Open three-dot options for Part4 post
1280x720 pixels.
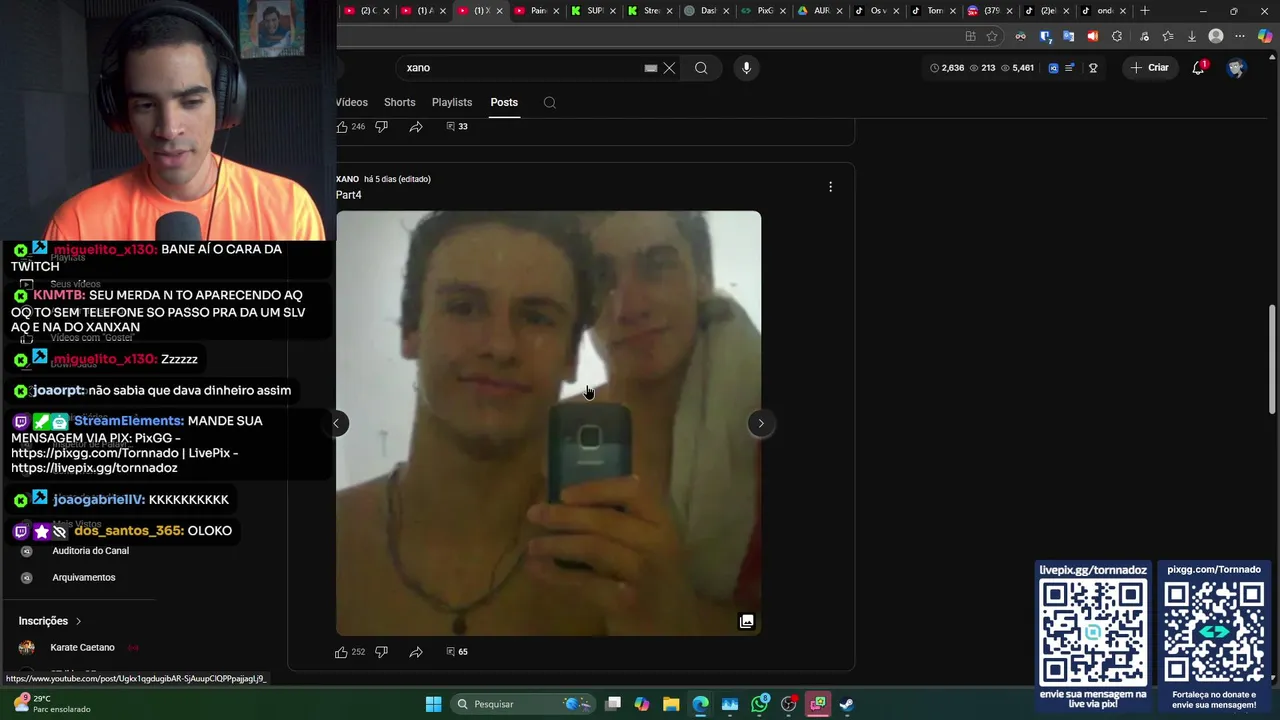[830, 186]
